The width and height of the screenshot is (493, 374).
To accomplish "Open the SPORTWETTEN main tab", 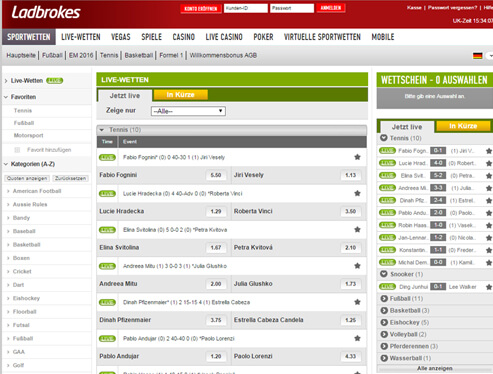I will [29, 37].
